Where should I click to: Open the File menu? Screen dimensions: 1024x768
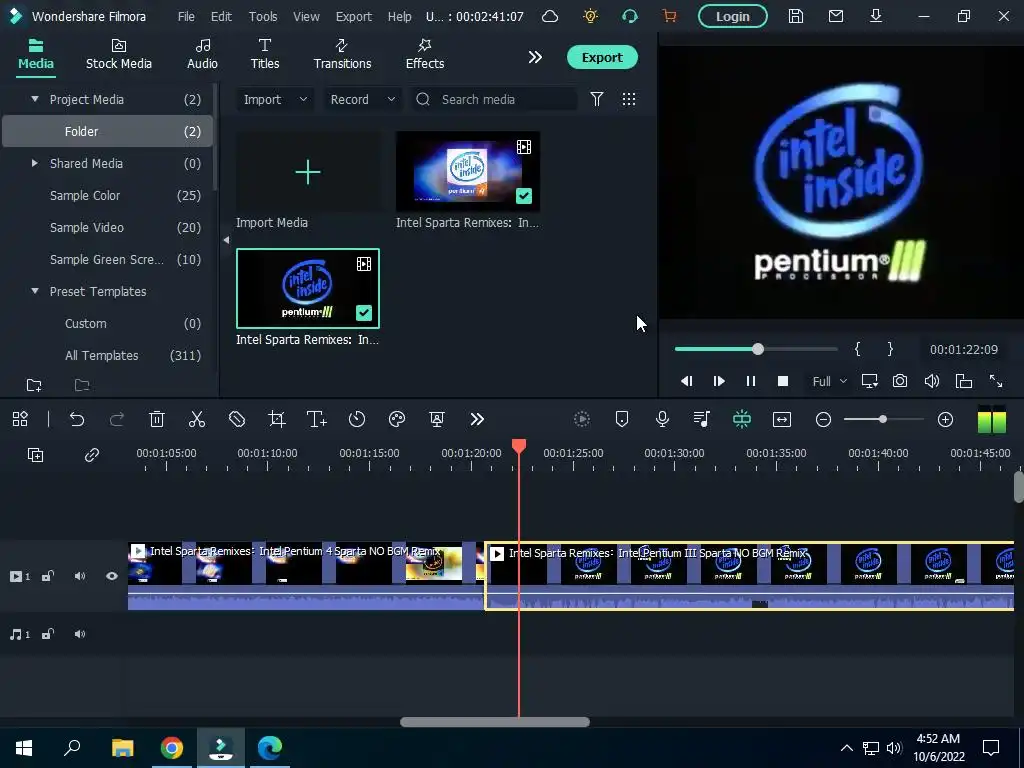pos(186,16)
